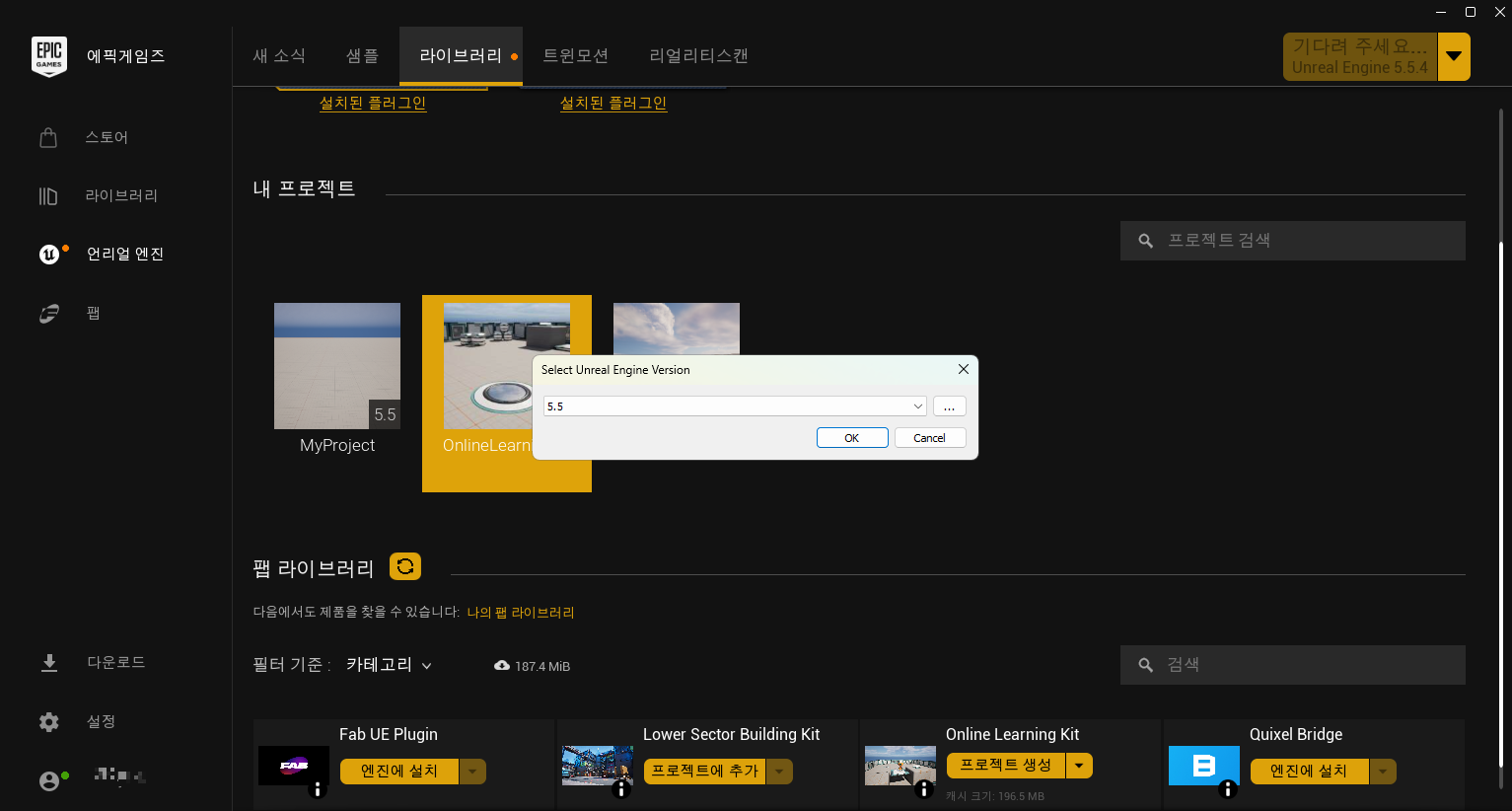The width and height of the screenshot is (1512, 811).
Task: Click the 프로젝트 검색 search field
Action: coord(1293,241)
